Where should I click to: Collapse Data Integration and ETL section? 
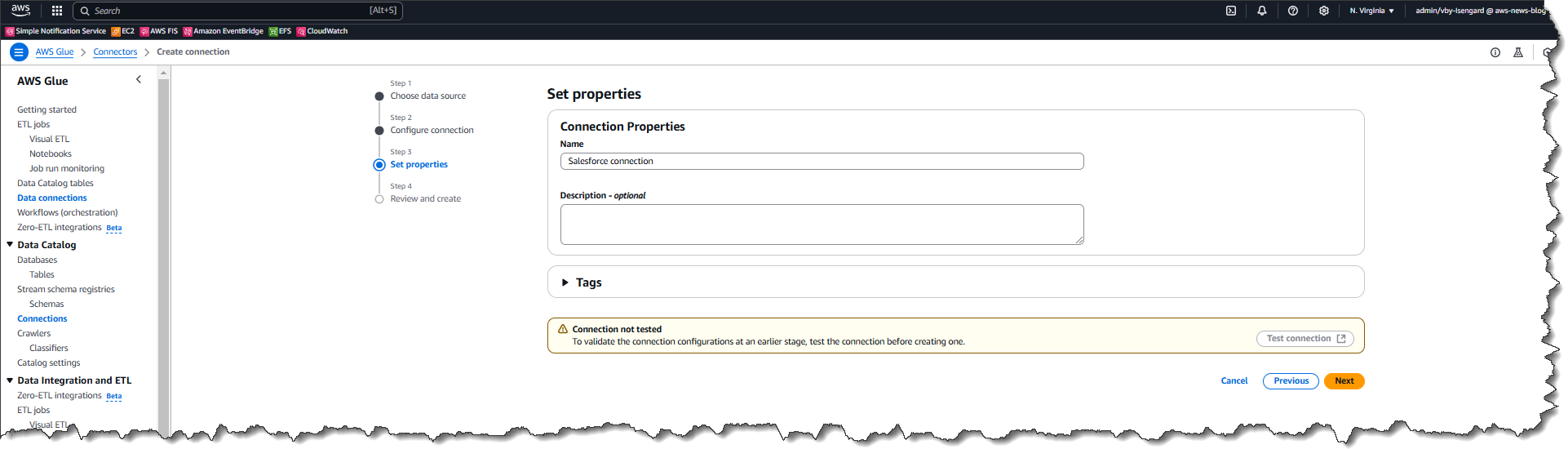pos(10,380)
